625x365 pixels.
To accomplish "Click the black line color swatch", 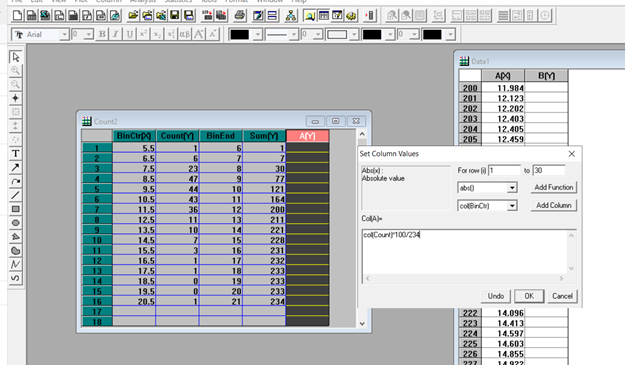I will point(240,35).
